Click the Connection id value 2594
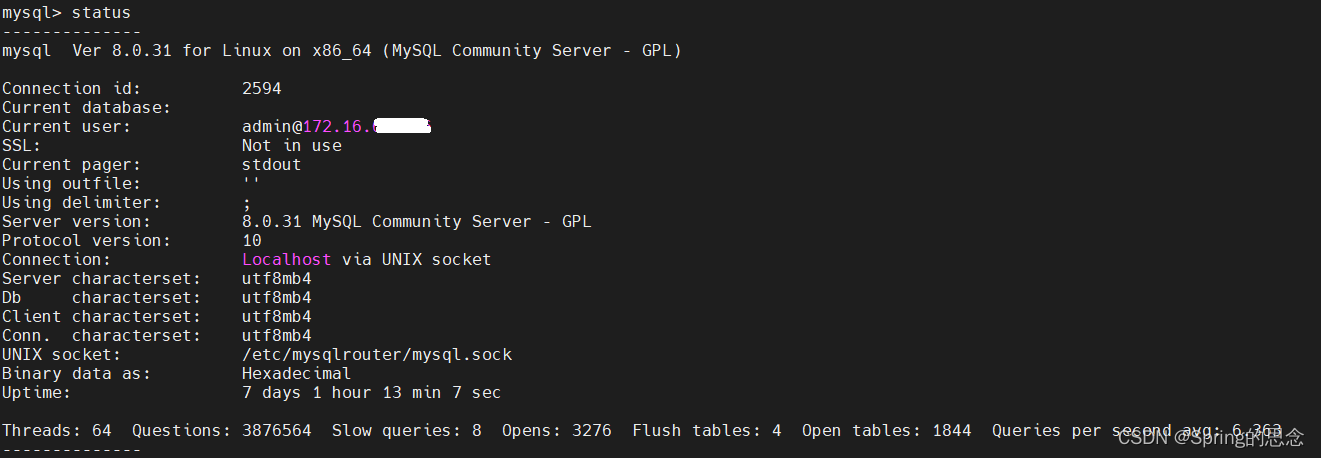 click(x=262, y=88)
